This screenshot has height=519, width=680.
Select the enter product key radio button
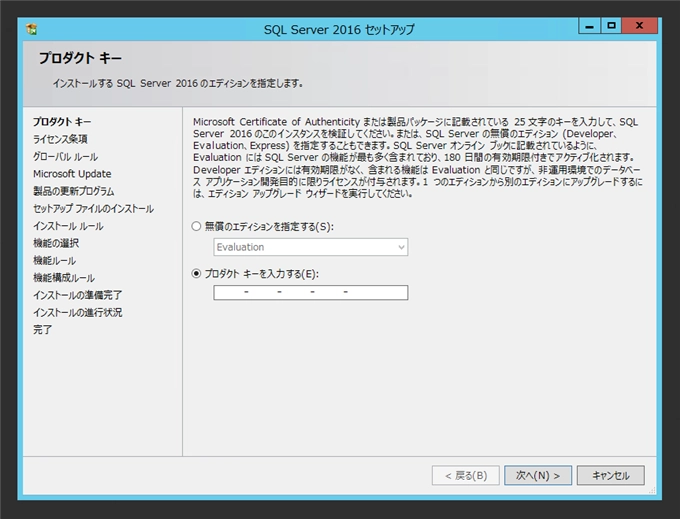click(196, 273)
